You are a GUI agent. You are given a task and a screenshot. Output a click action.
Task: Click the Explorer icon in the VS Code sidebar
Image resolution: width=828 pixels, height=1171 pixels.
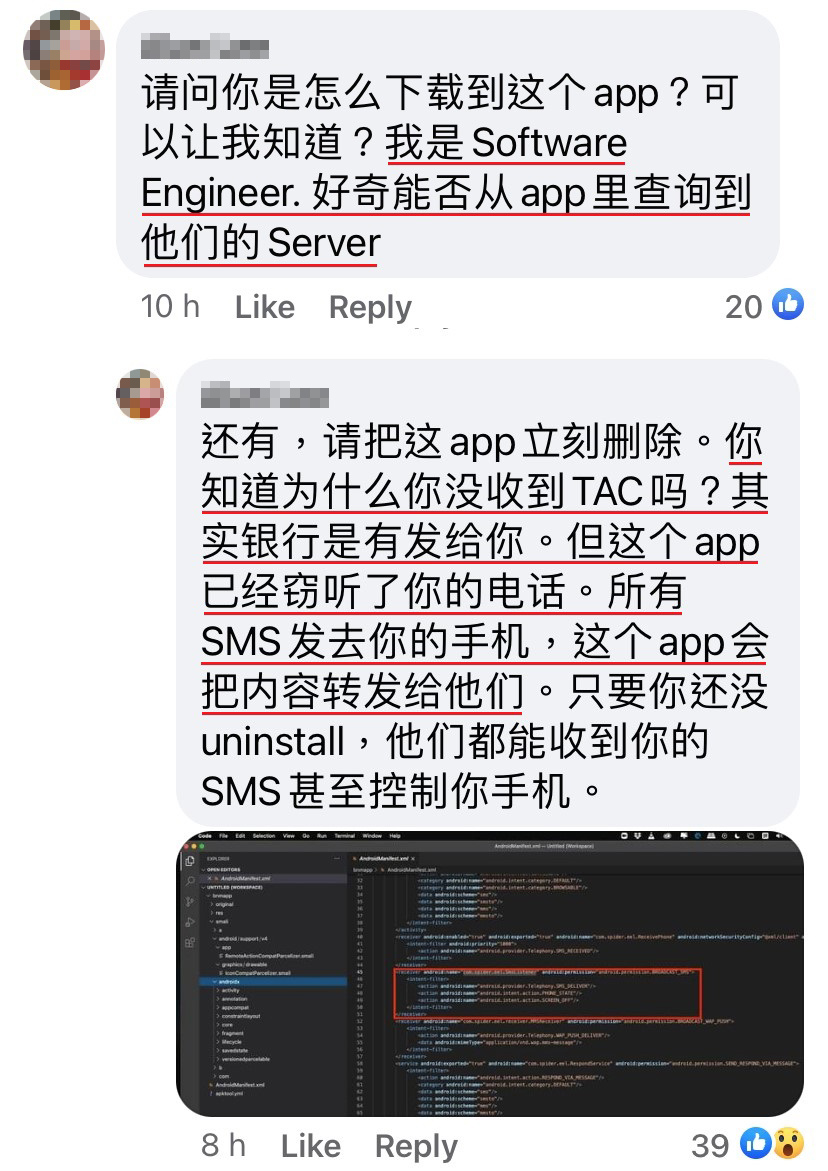[190, 861]
